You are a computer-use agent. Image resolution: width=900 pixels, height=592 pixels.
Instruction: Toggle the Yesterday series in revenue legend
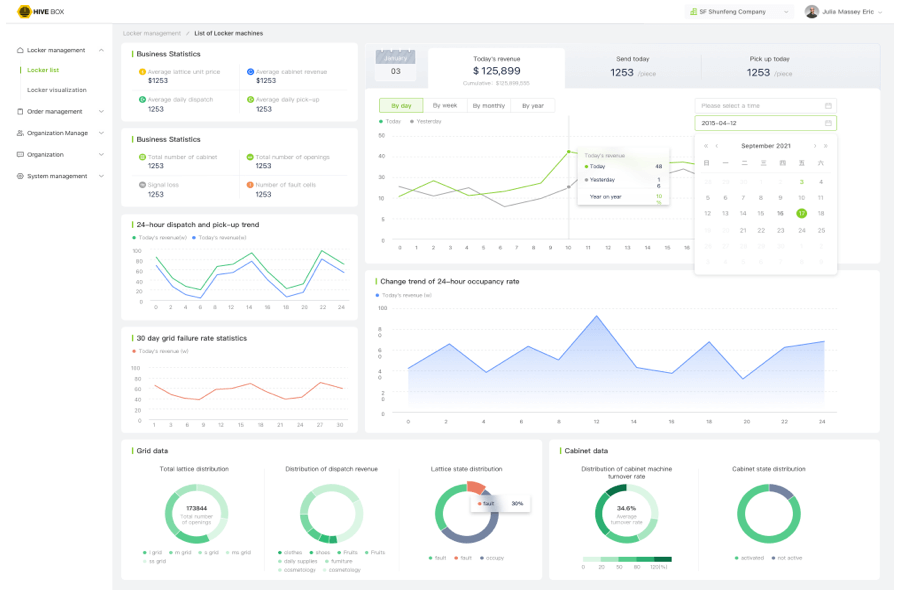click(x=428, y=121)
